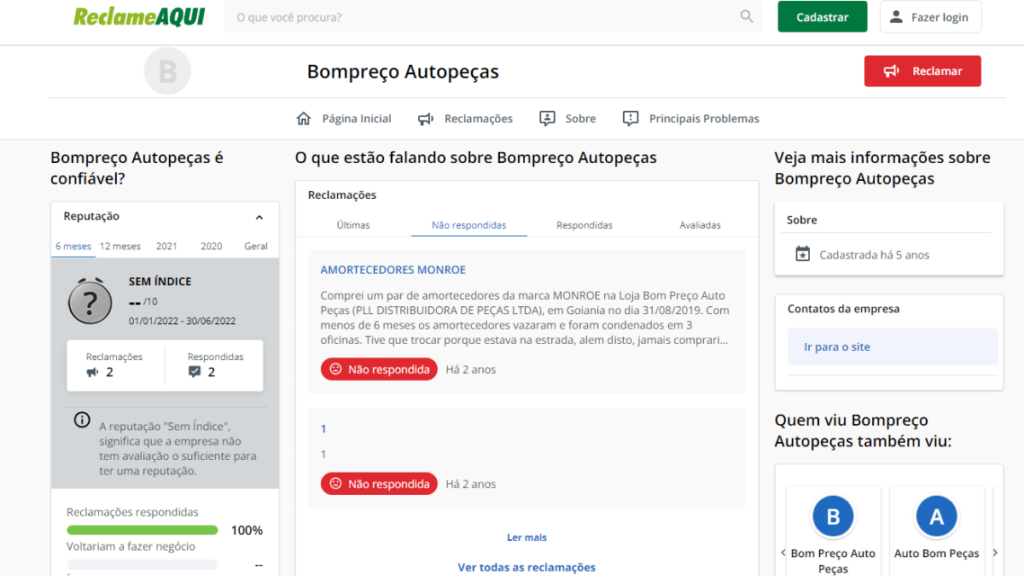Open the Principais Problemas menu item
This screenshot has width=1024, height=576.
691,118
